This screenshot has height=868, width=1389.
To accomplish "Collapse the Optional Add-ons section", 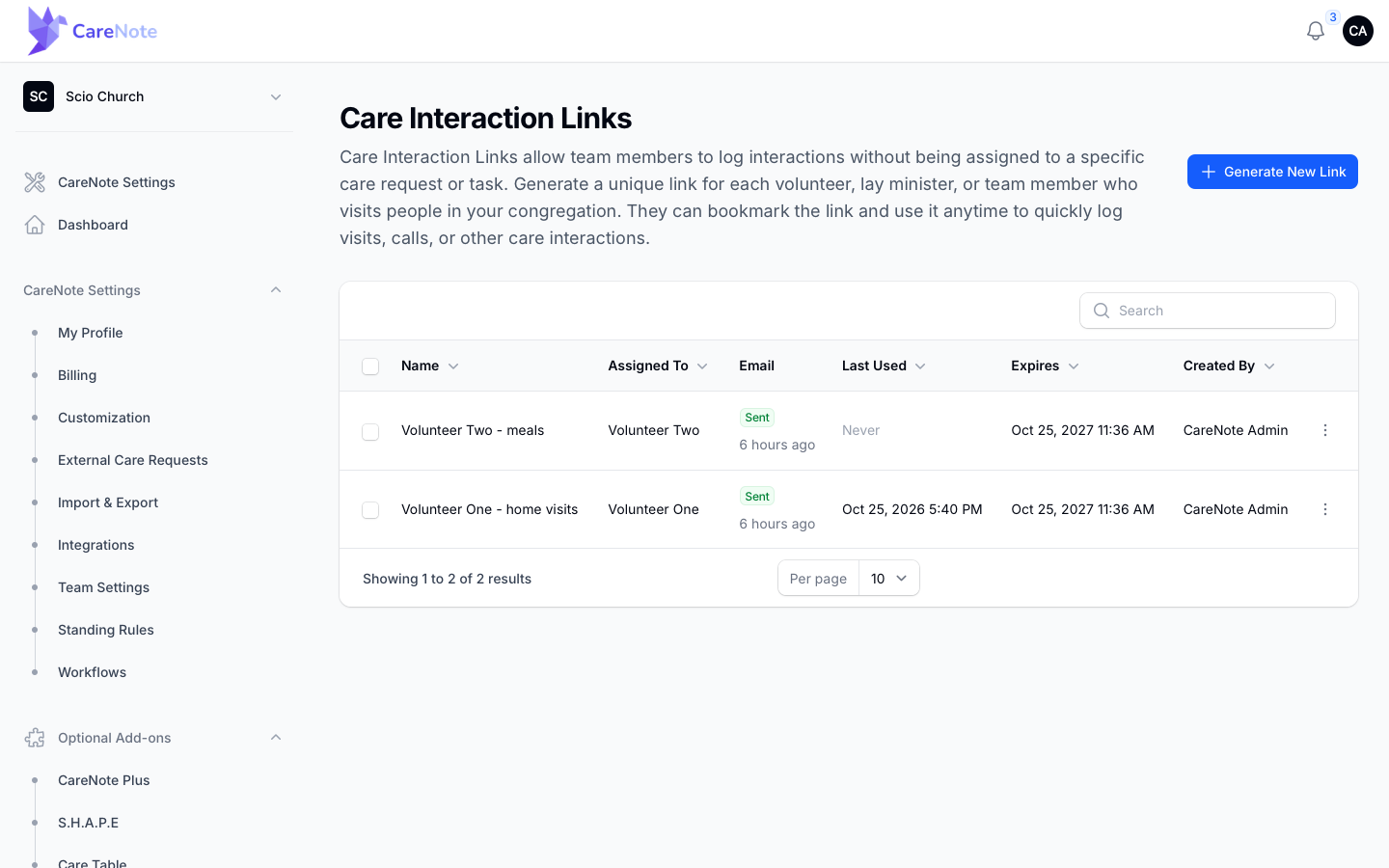I will pos(276,738).
